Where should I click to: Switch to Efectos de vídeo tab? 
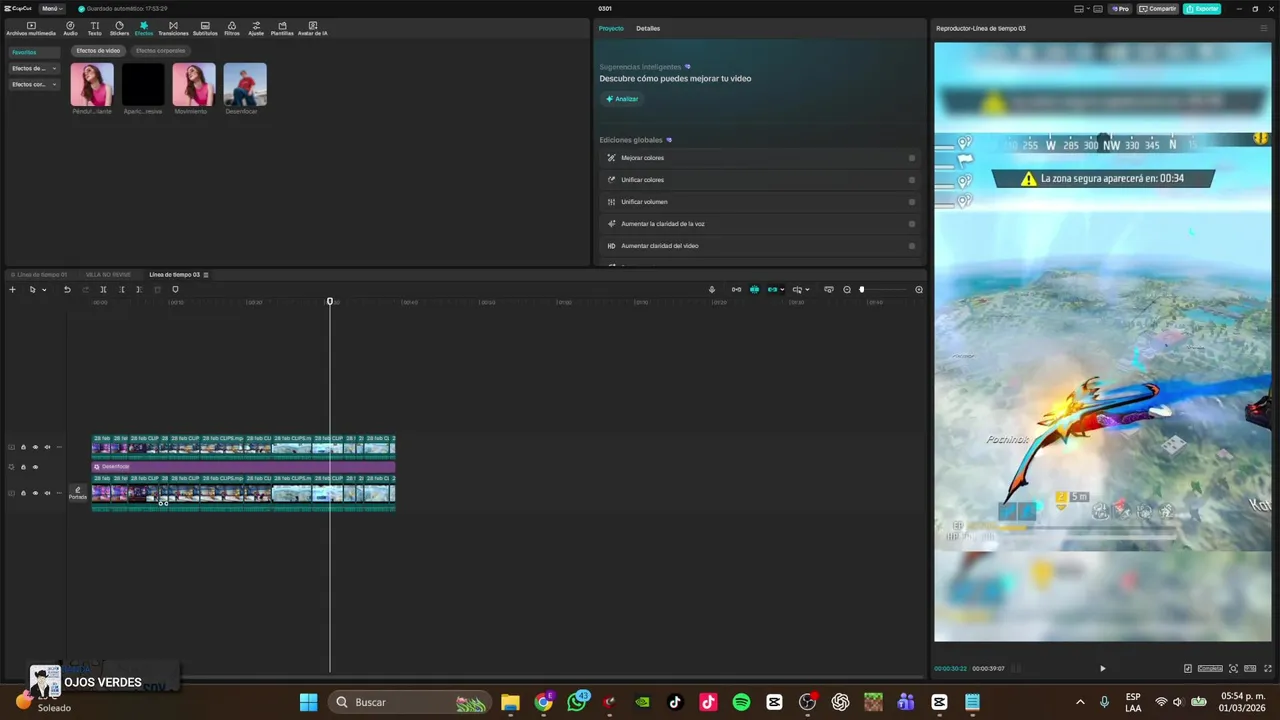(x=98, y=50)
